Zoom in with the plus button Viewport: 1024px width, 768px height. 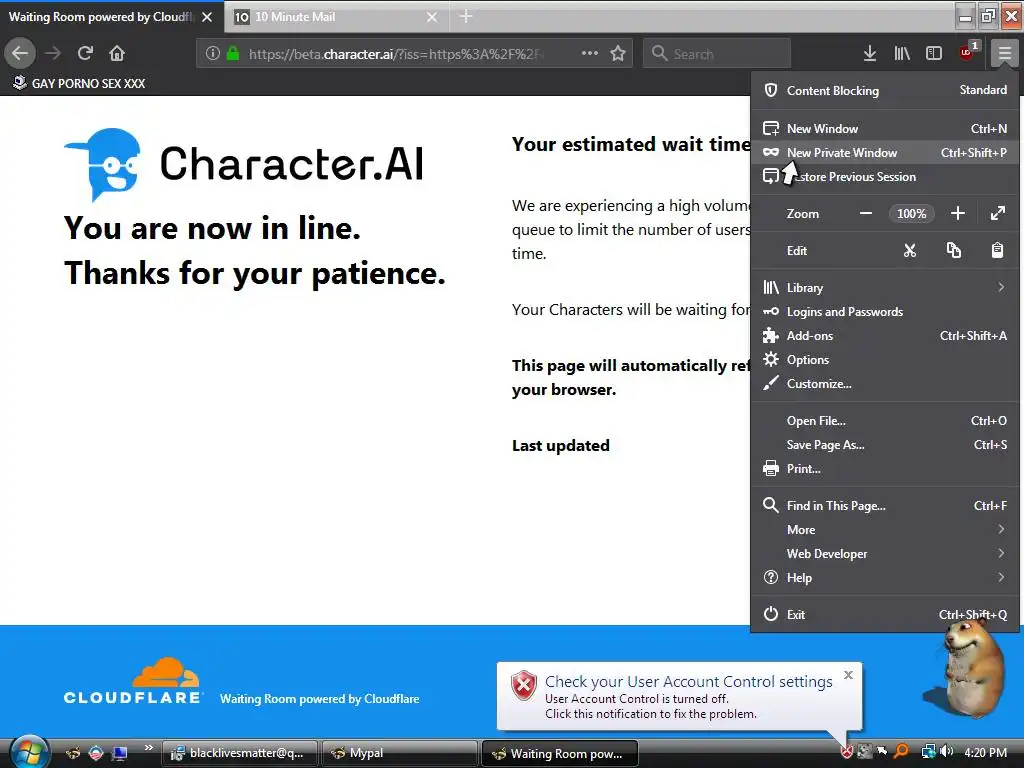point(957,214)
